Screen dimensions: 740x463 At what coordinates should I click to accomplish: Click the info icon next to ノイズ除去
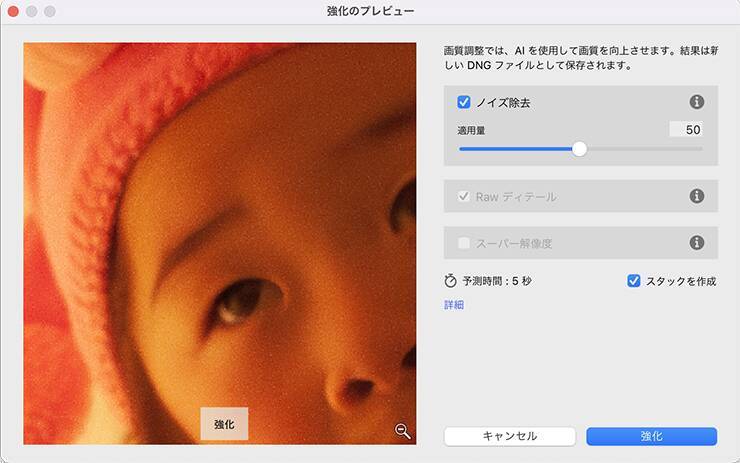coord(697,102)
